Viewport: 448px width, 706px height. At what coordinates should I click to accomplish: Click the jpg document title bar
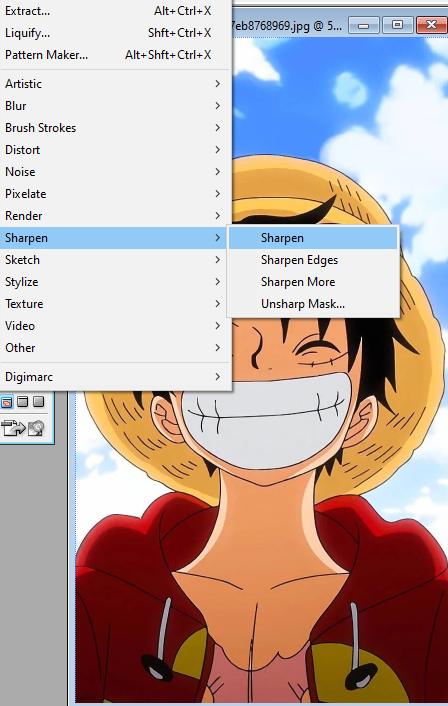click(x=288, y=25)
